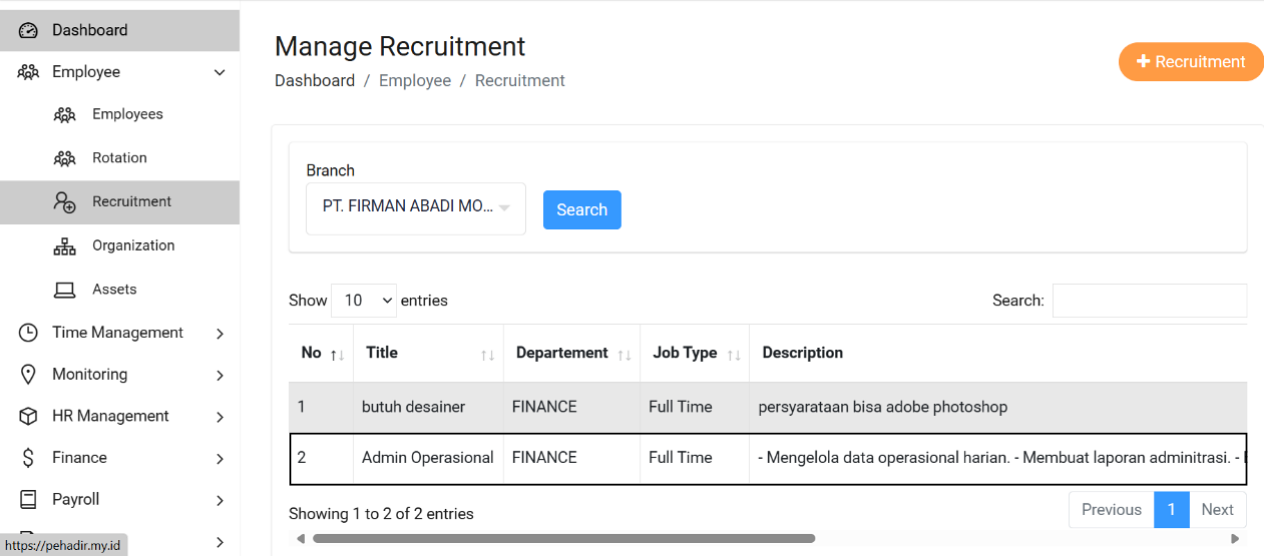Open the Branch dropdown selector
Image resolution: width=1264 pixels, height=556 pixels.
(415, 207)
